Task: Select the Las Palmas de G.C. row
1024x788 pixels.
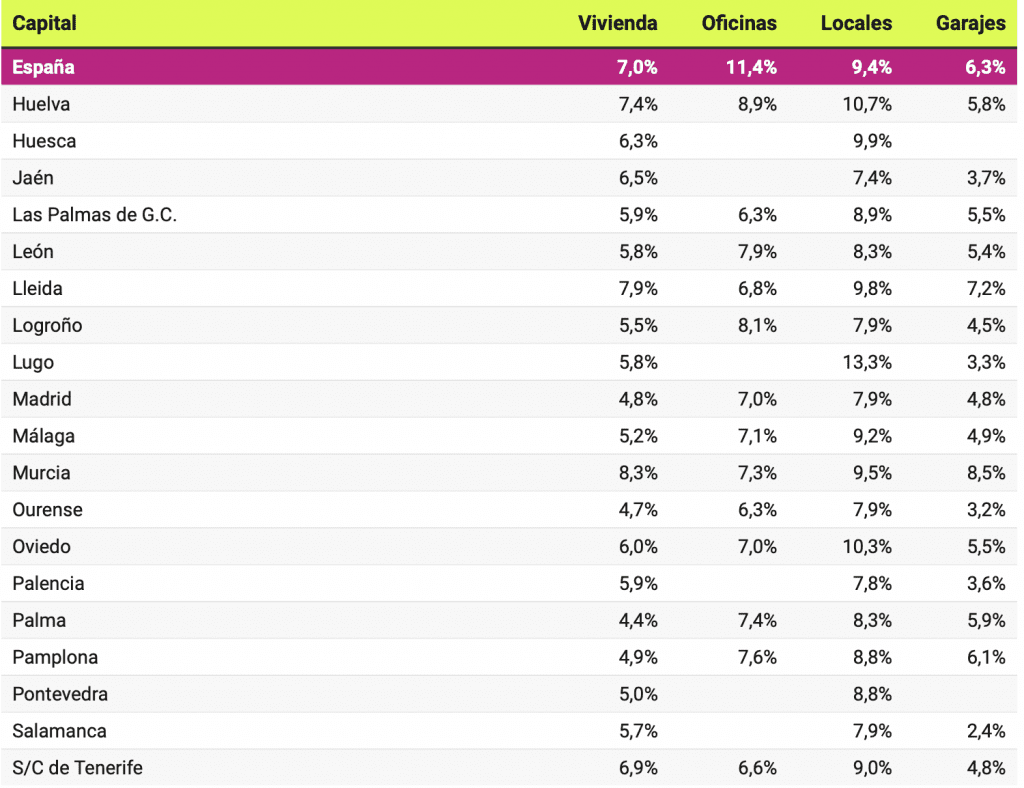Action: [x=94, y=215]
